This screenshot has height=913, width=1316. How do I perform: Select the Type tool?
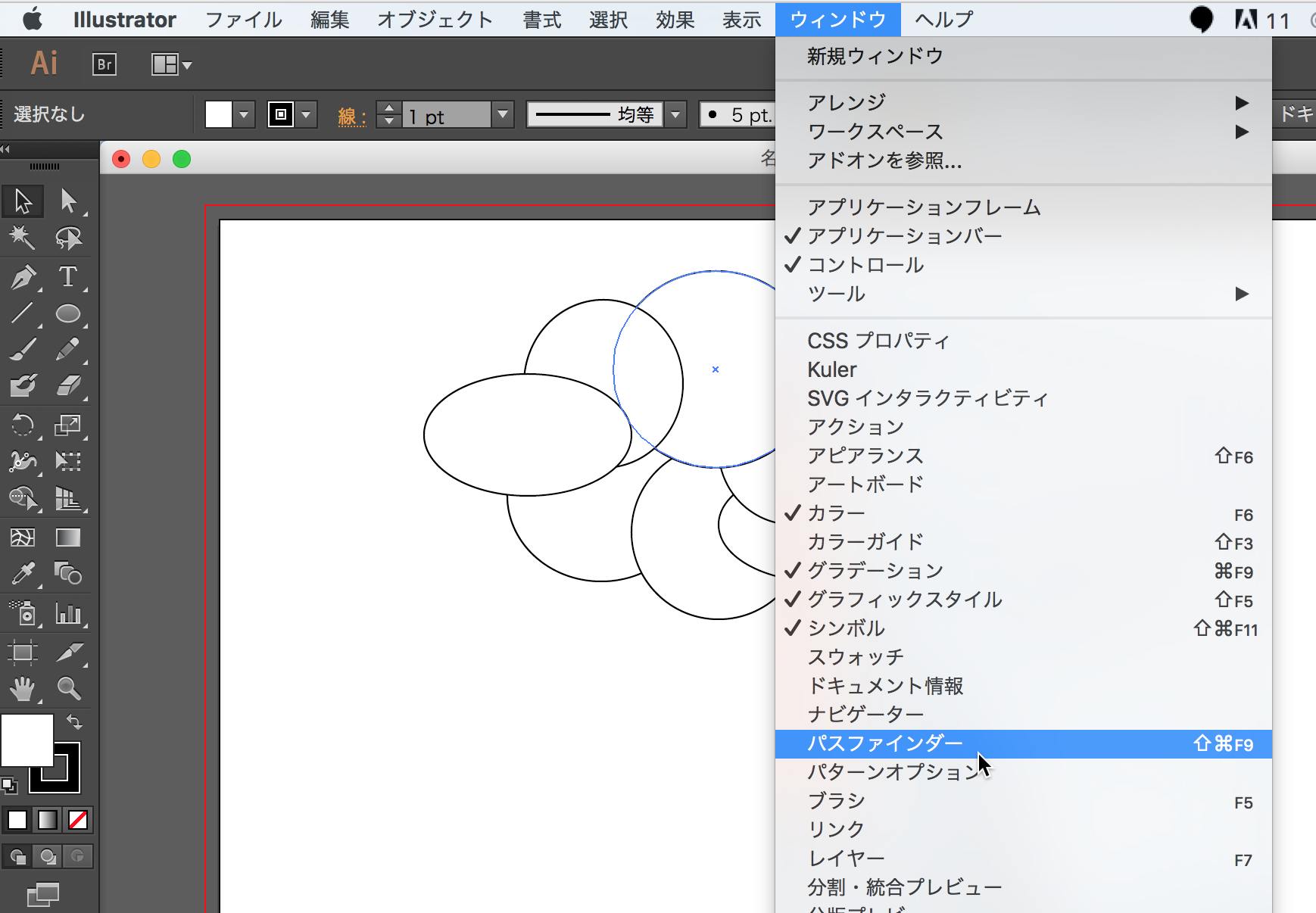(x=68, y=277)
